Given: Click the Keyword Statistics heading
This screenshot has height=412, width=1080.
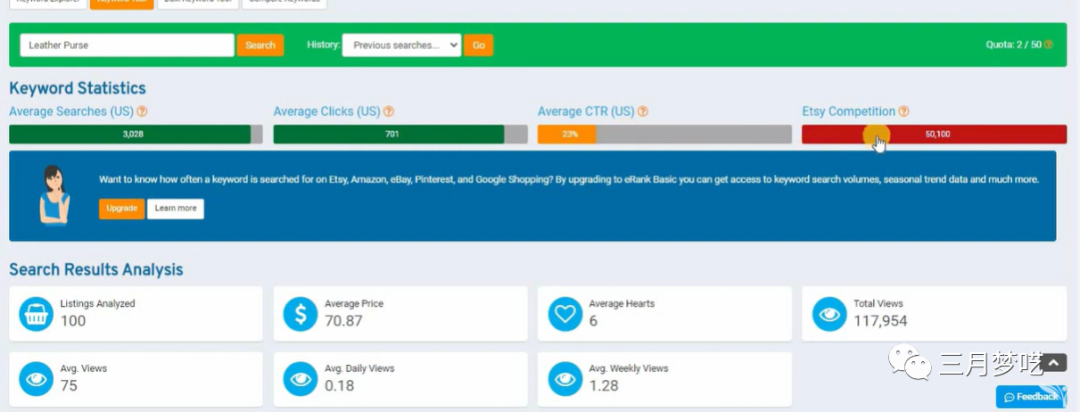Looking at the screenshot, I should point(77,88).
